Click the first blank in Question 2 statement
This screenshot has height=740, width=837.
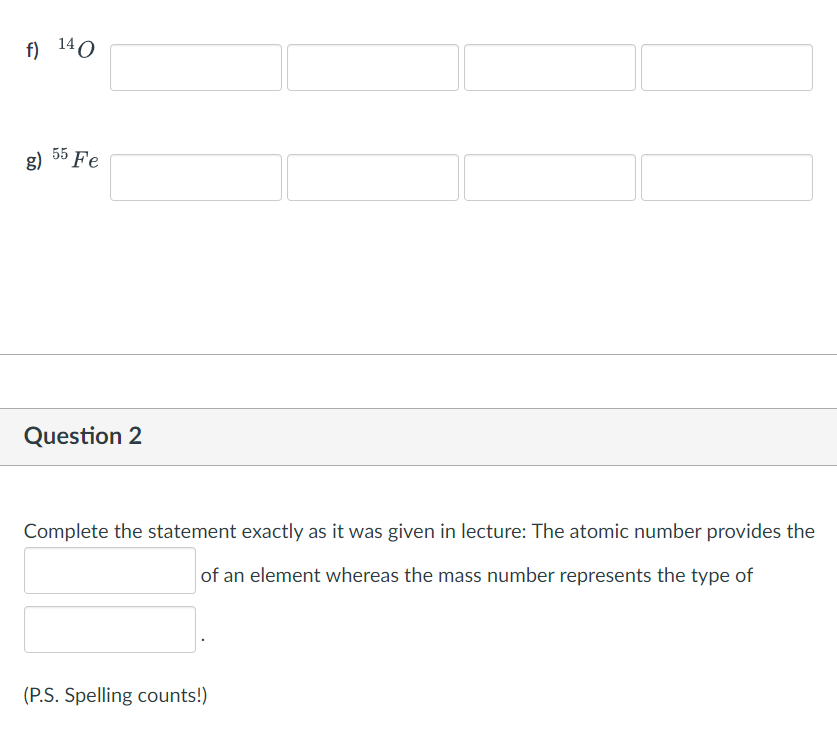pyautogui.click(x=109, y=571)
